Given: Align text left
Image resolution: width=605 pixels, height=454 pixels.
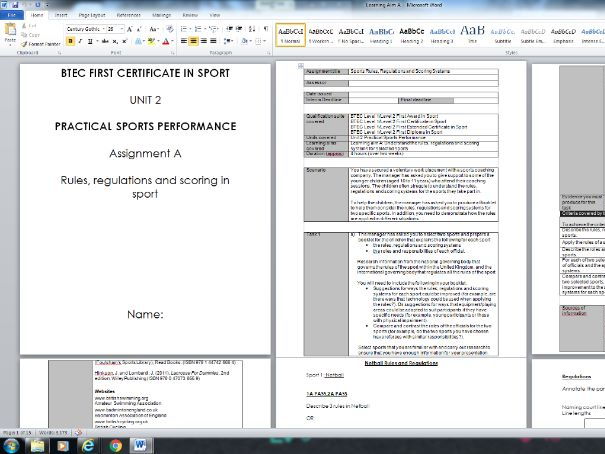Looking at the screenshot, I should coord(184,41).
